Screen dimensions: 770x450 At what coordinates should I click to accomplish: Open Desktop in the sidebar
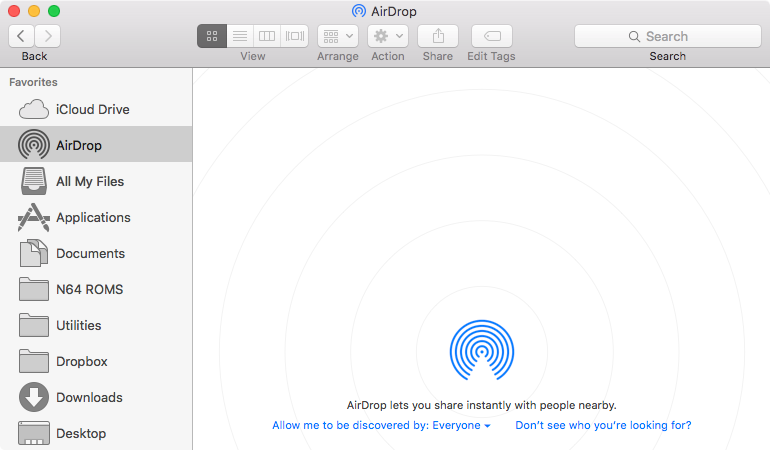[96, 433]
